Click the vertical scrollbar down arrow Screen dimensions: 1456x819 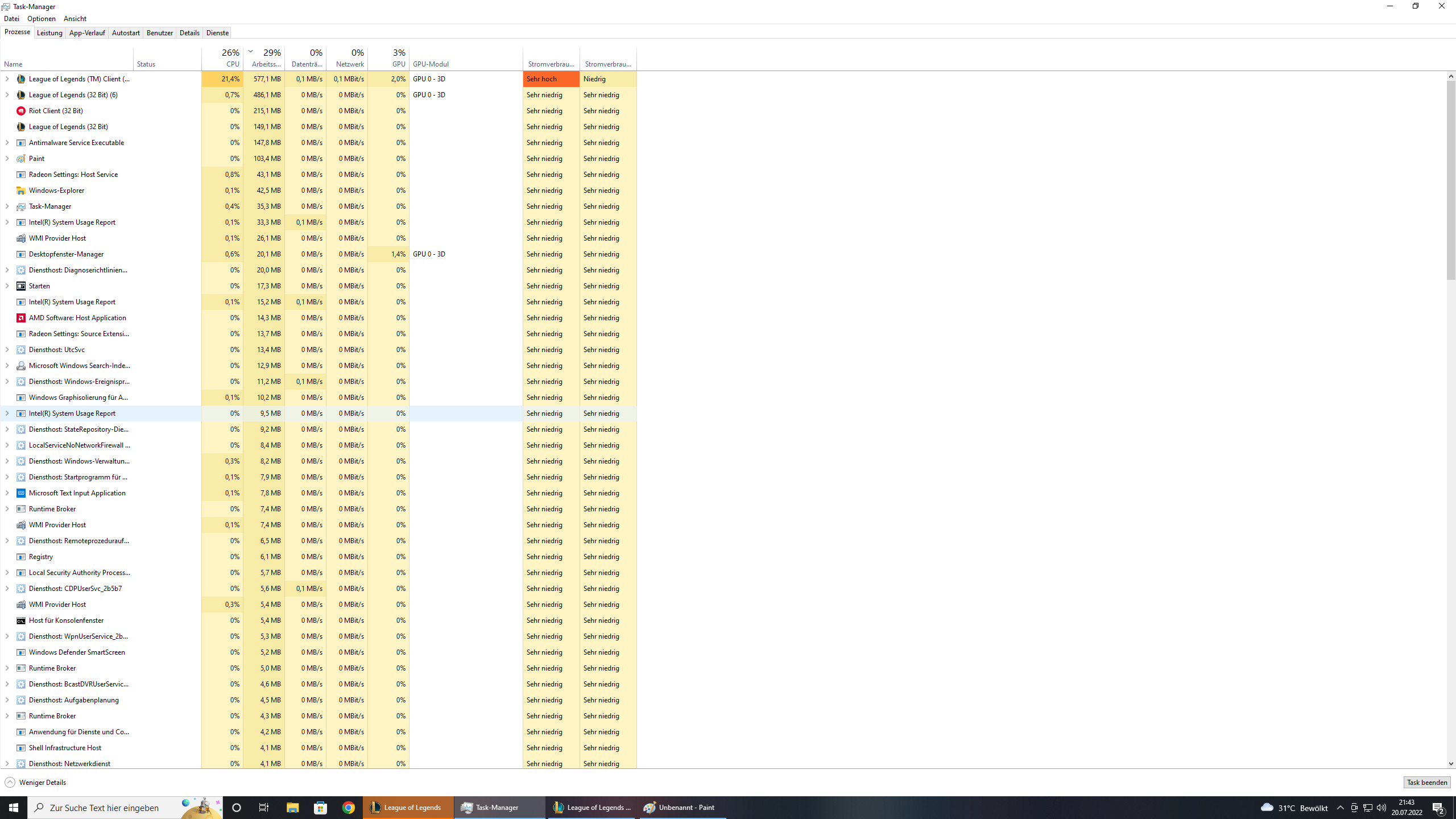coord(1451,764)
